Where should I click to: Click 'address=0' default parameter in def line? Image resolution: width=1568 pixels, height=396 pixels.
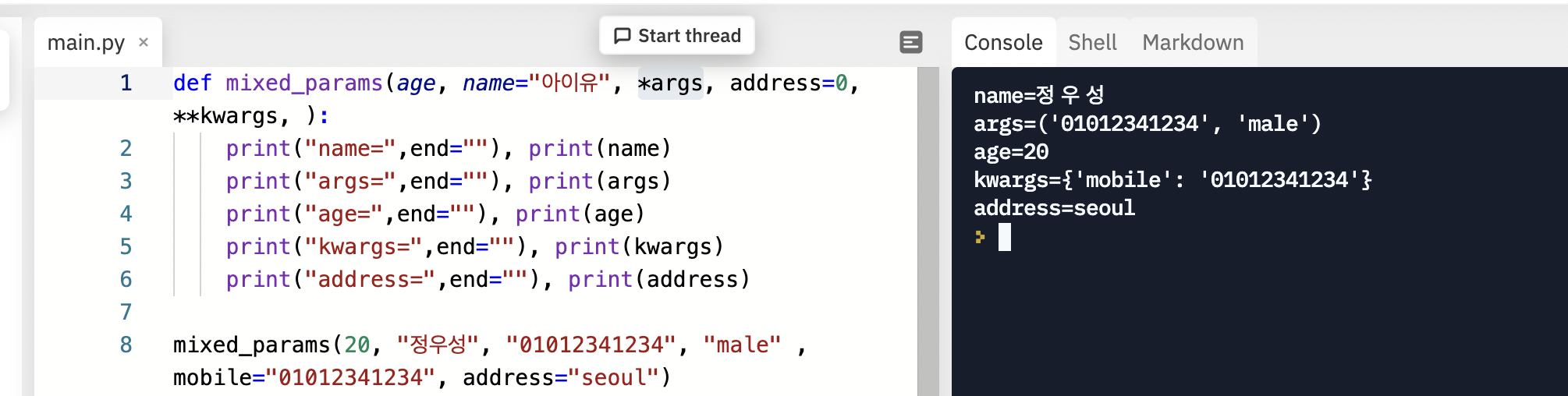789,83
